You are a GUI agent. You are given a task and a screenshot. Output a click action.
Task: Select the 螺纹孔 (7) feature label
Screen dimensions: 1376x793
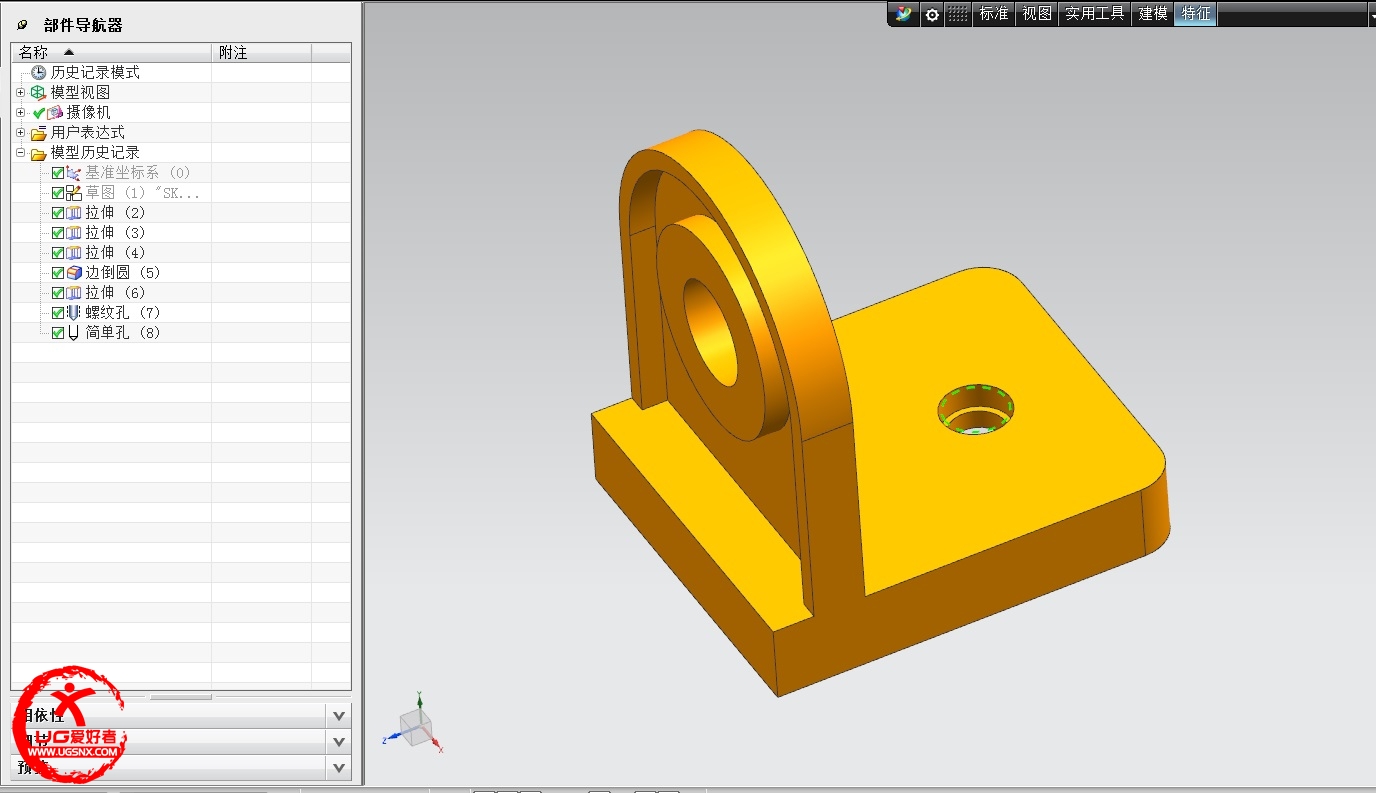tap(122, 313)
